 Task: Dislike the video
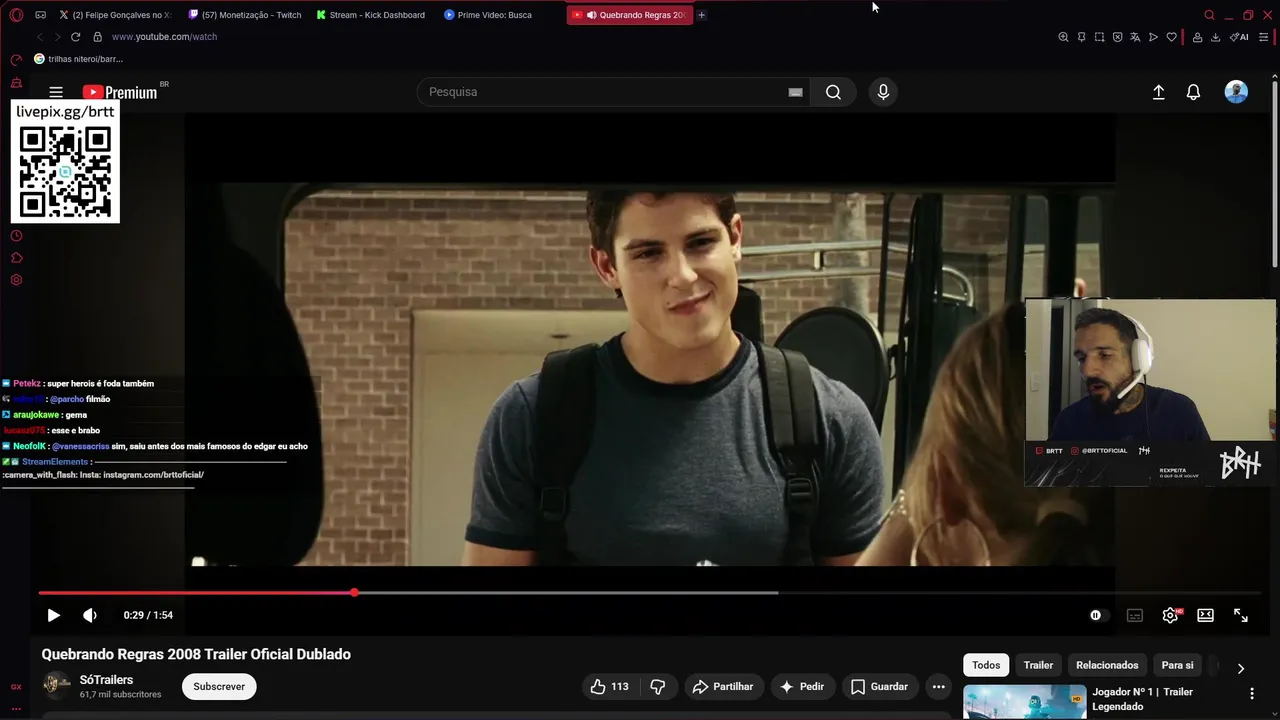pos(657,686)
